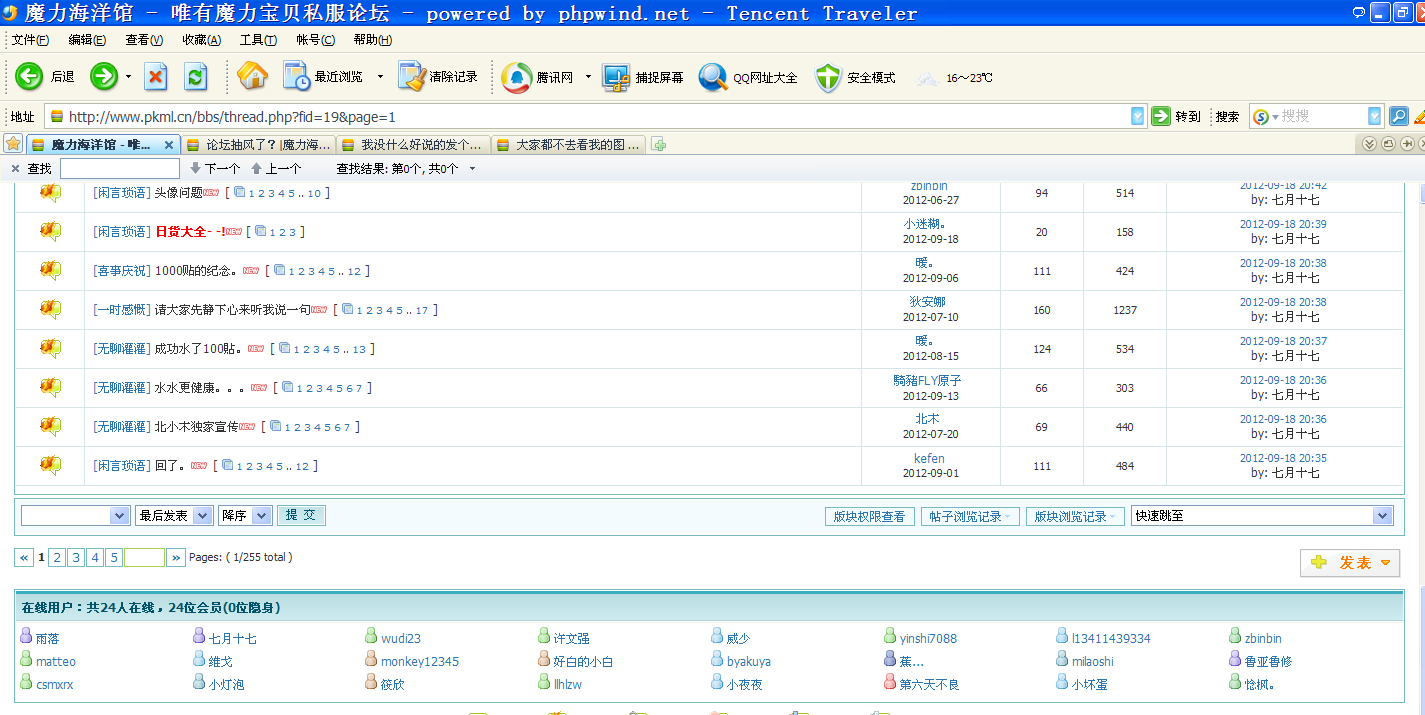Click the 清除记录 toolbar icon

(412, 77)
